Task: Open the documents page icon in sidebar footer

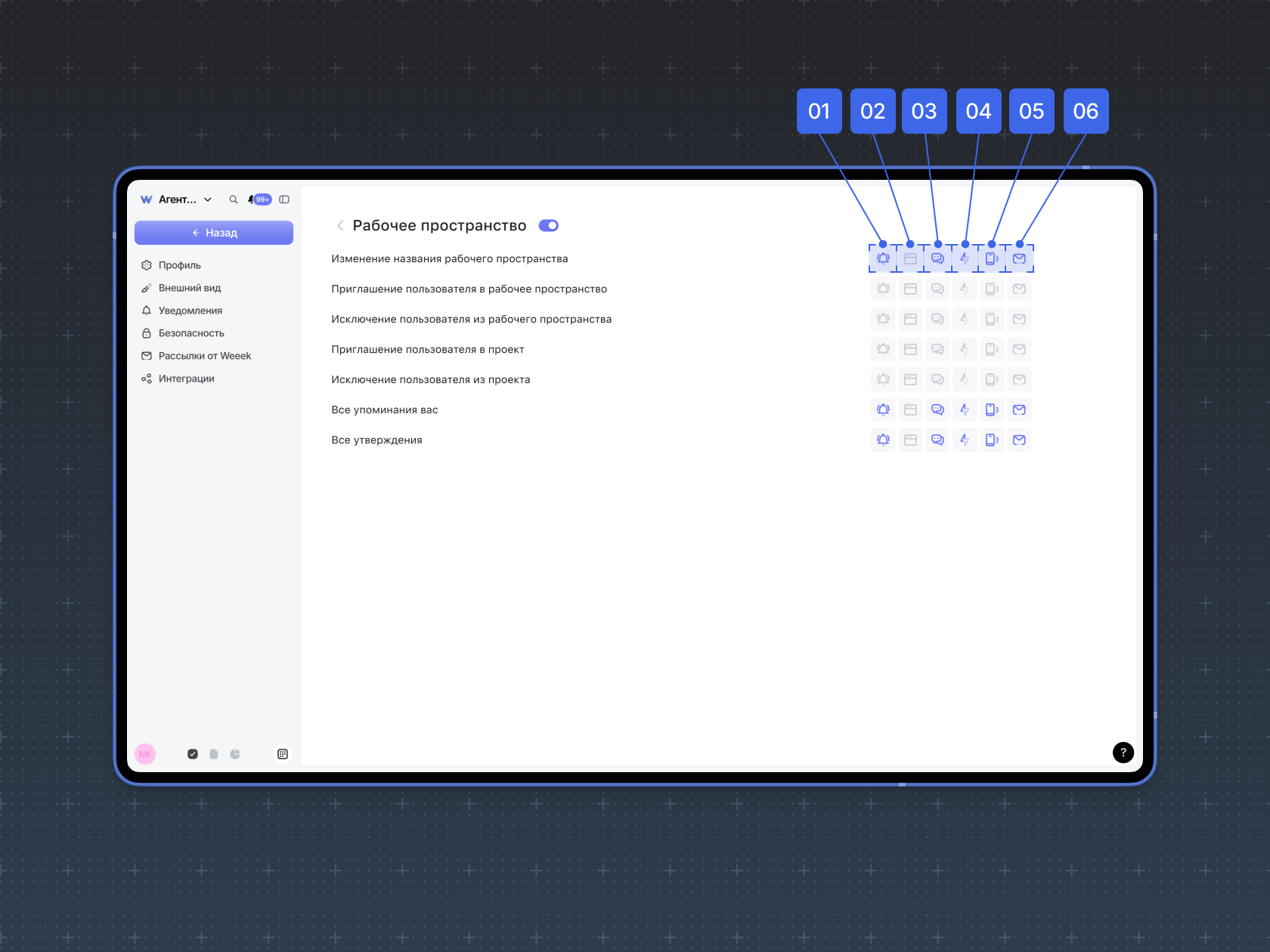Action: pos(214,754)
